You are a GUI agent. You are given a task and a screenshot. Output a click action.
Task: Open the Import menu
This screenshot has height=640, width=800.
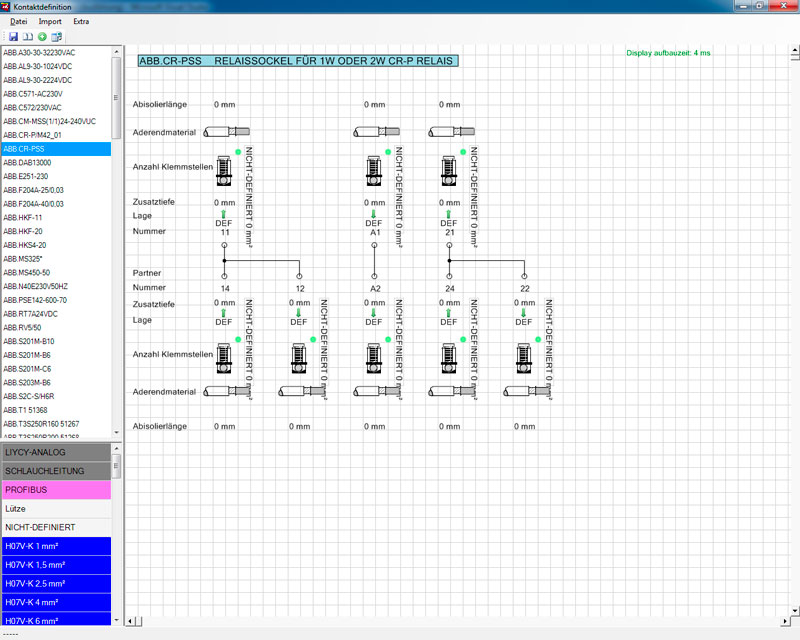tap(50, 21)
